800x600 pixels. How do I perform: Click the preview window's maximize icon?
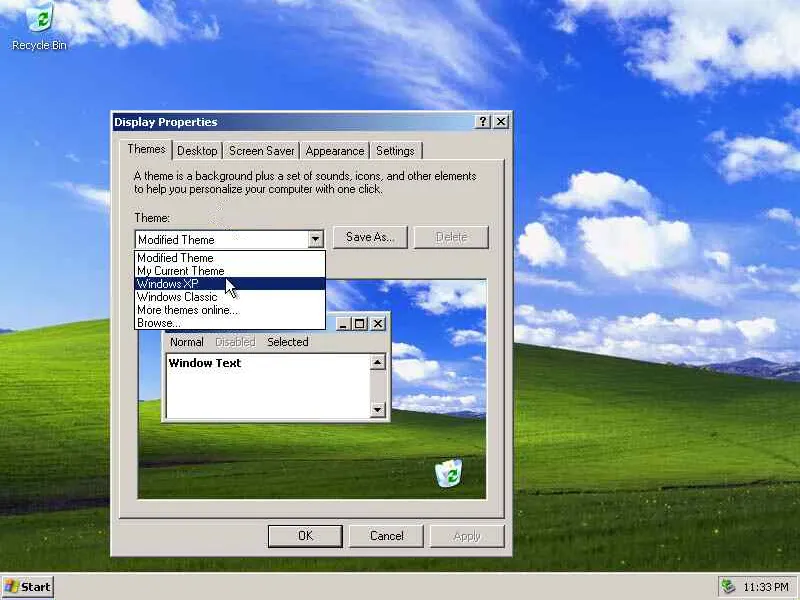click(360, 323)
